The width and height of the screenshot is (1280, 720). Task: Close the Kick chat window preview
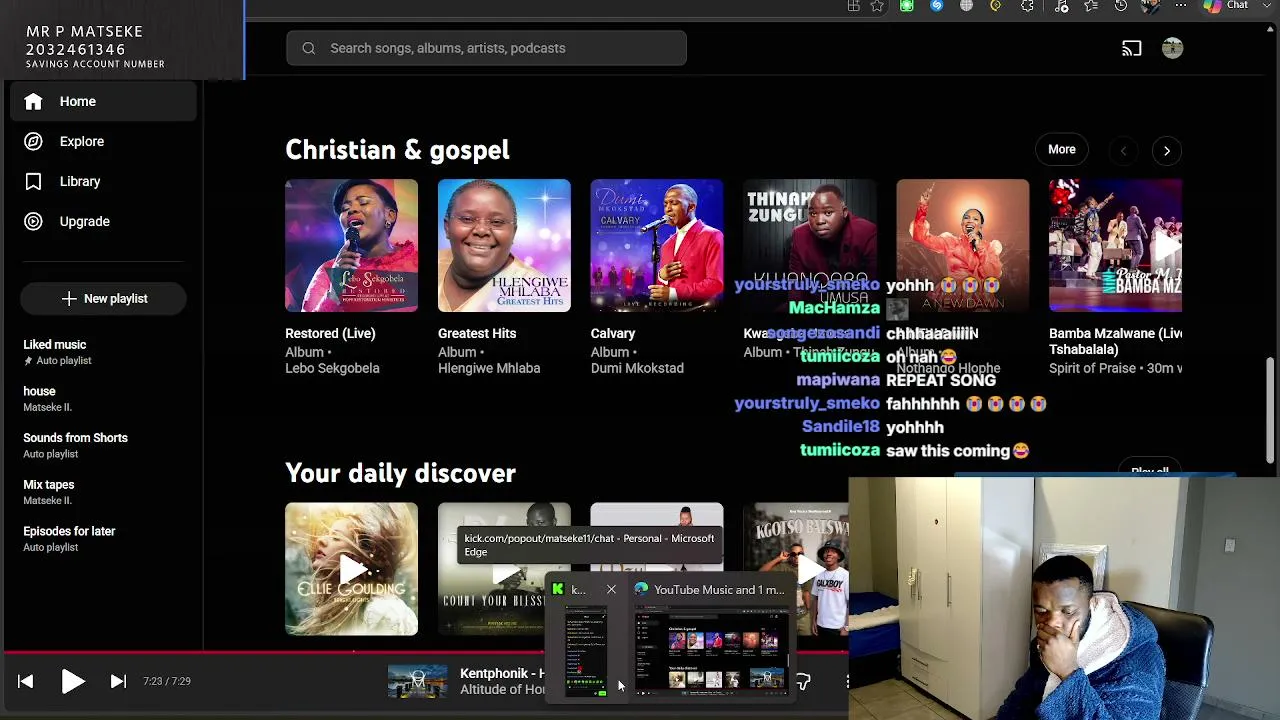(x=611, y=590)
